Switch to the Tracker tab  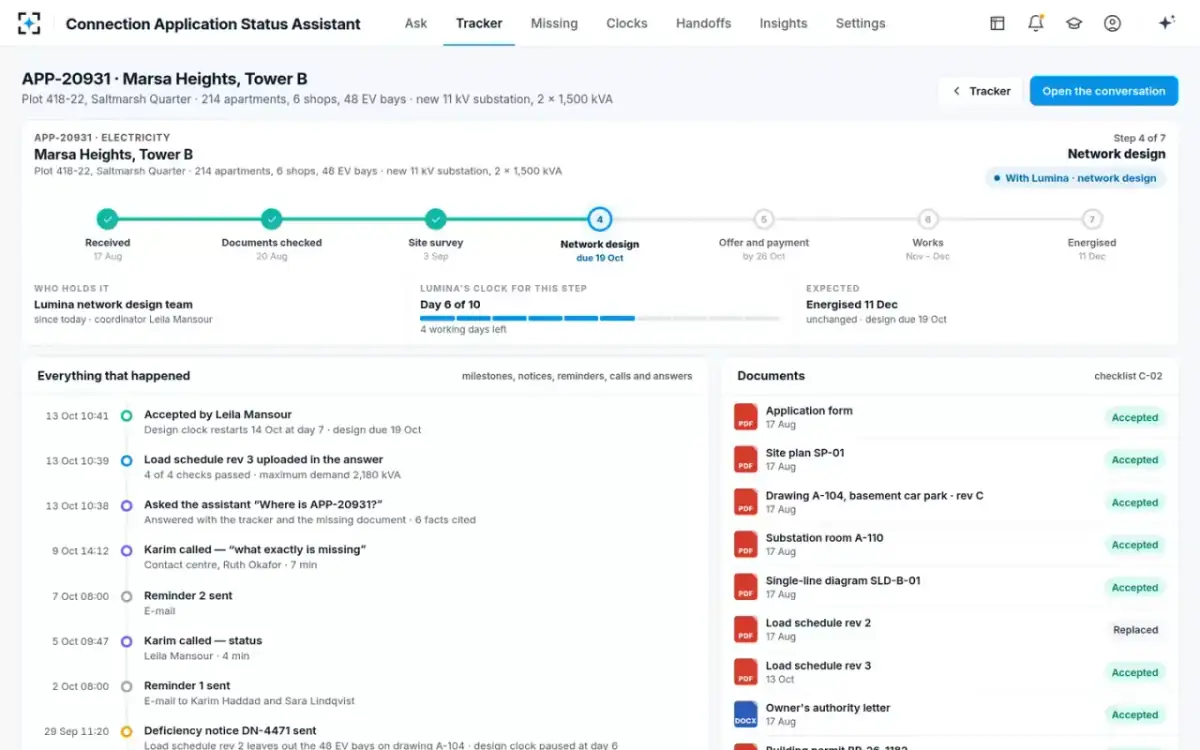[x=479, y=23]
